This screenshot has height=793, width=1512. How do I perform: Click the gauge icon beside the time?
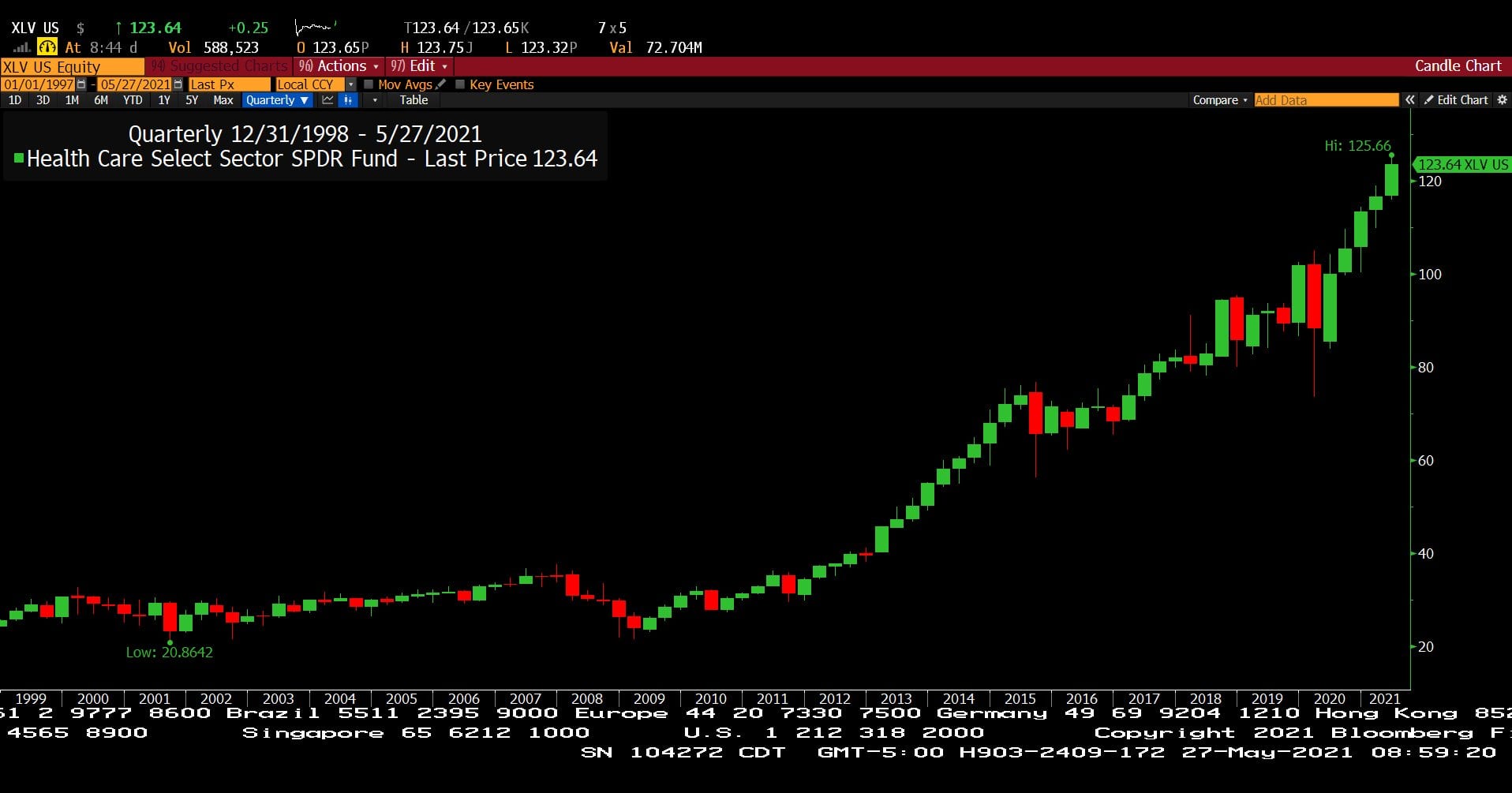coord(47,47)
